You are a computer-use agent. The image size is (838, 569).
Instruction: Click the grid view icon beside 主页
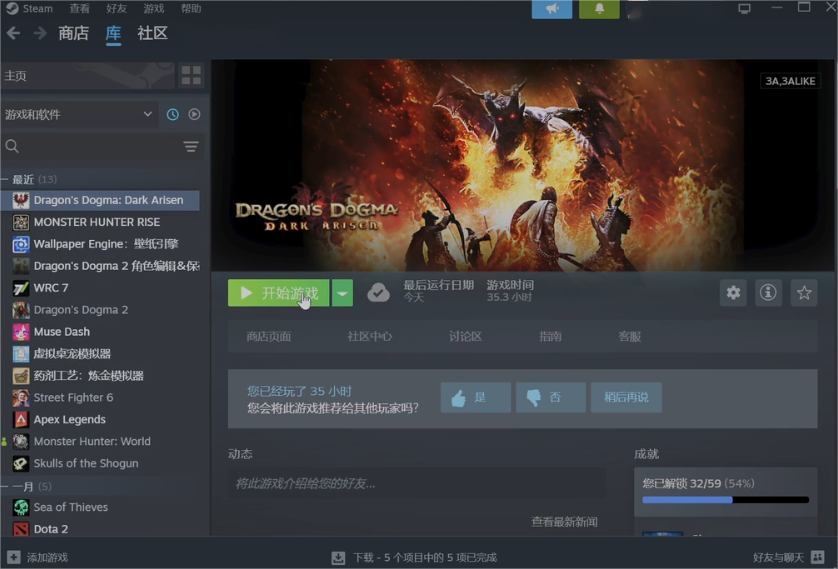click(191, 75)
